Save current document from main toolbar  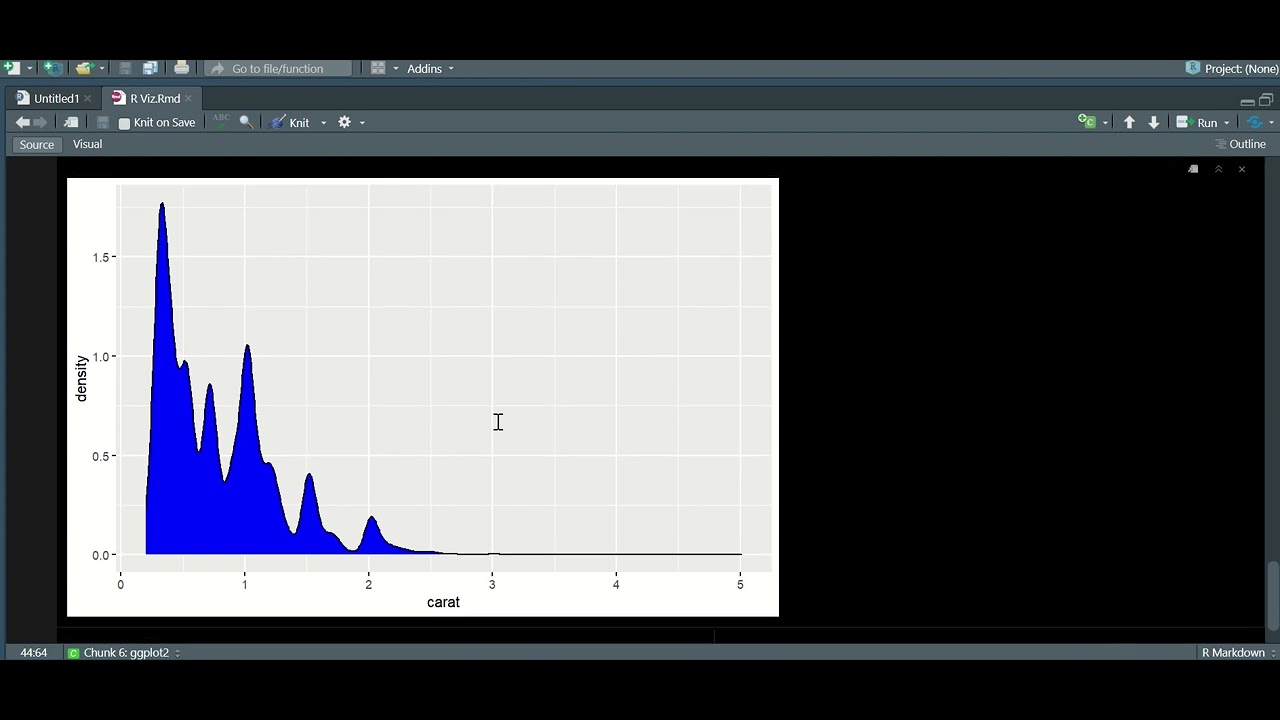coord(125,68)
